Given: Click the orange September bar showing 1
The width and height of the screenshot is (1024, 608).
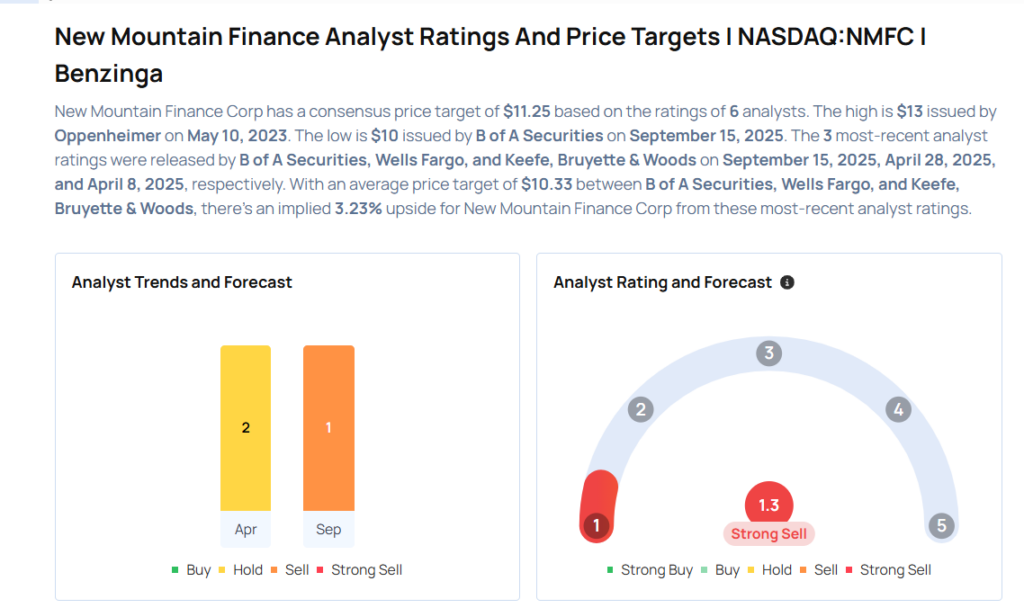Looking at the screenshot, I should click(328, 428).
